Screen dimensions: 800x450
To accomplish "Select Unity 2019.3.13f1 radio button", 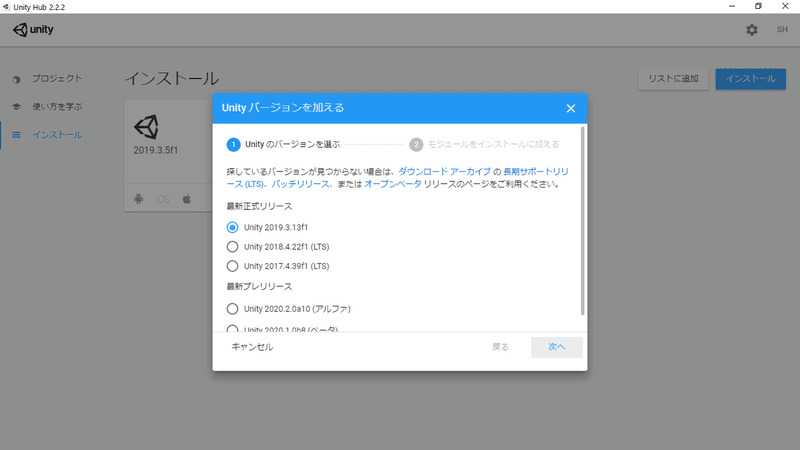I will tap(232, 227).
